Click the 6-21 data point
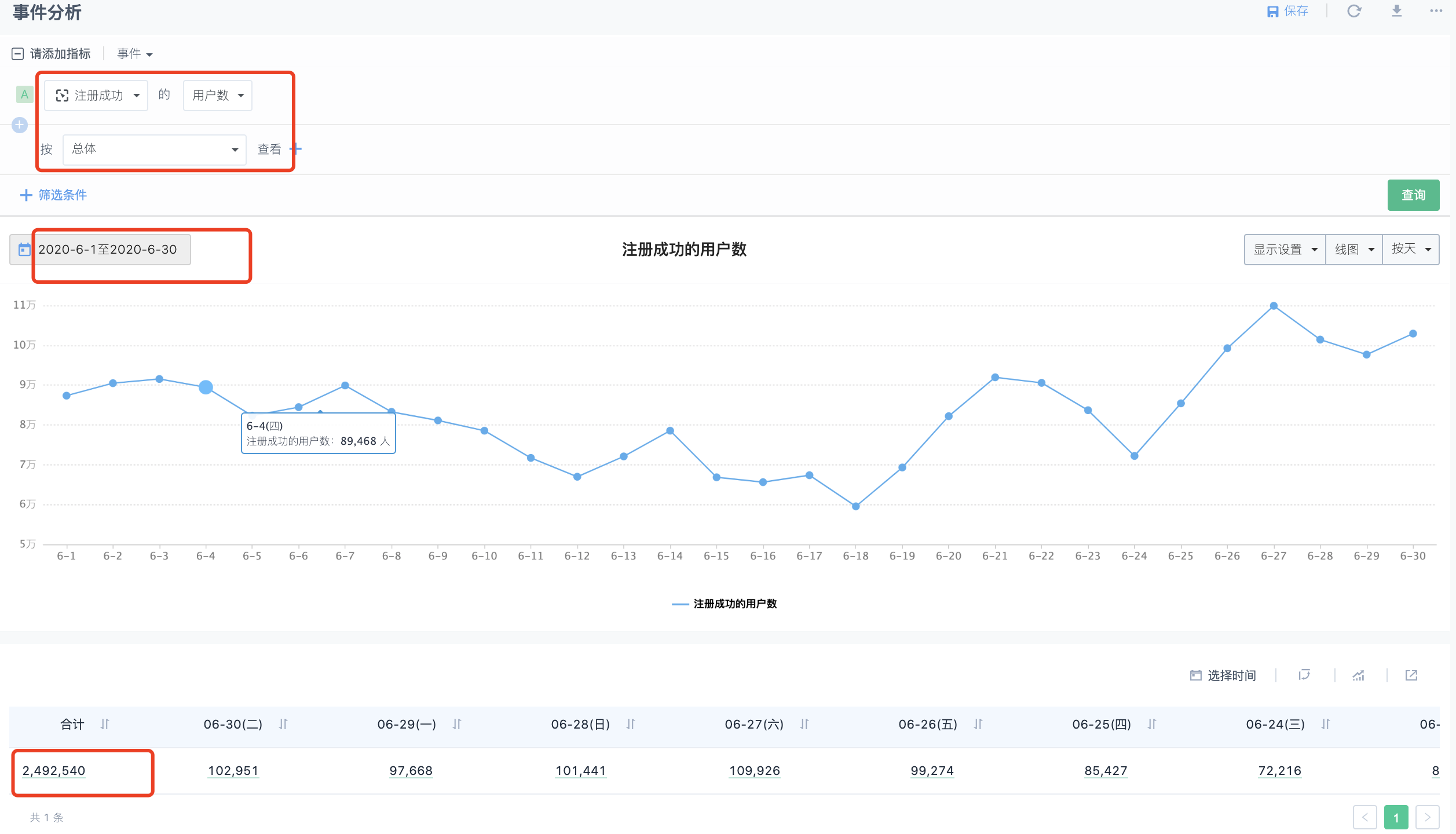The height and width of the screenshot is (834, 1456). 995,377
